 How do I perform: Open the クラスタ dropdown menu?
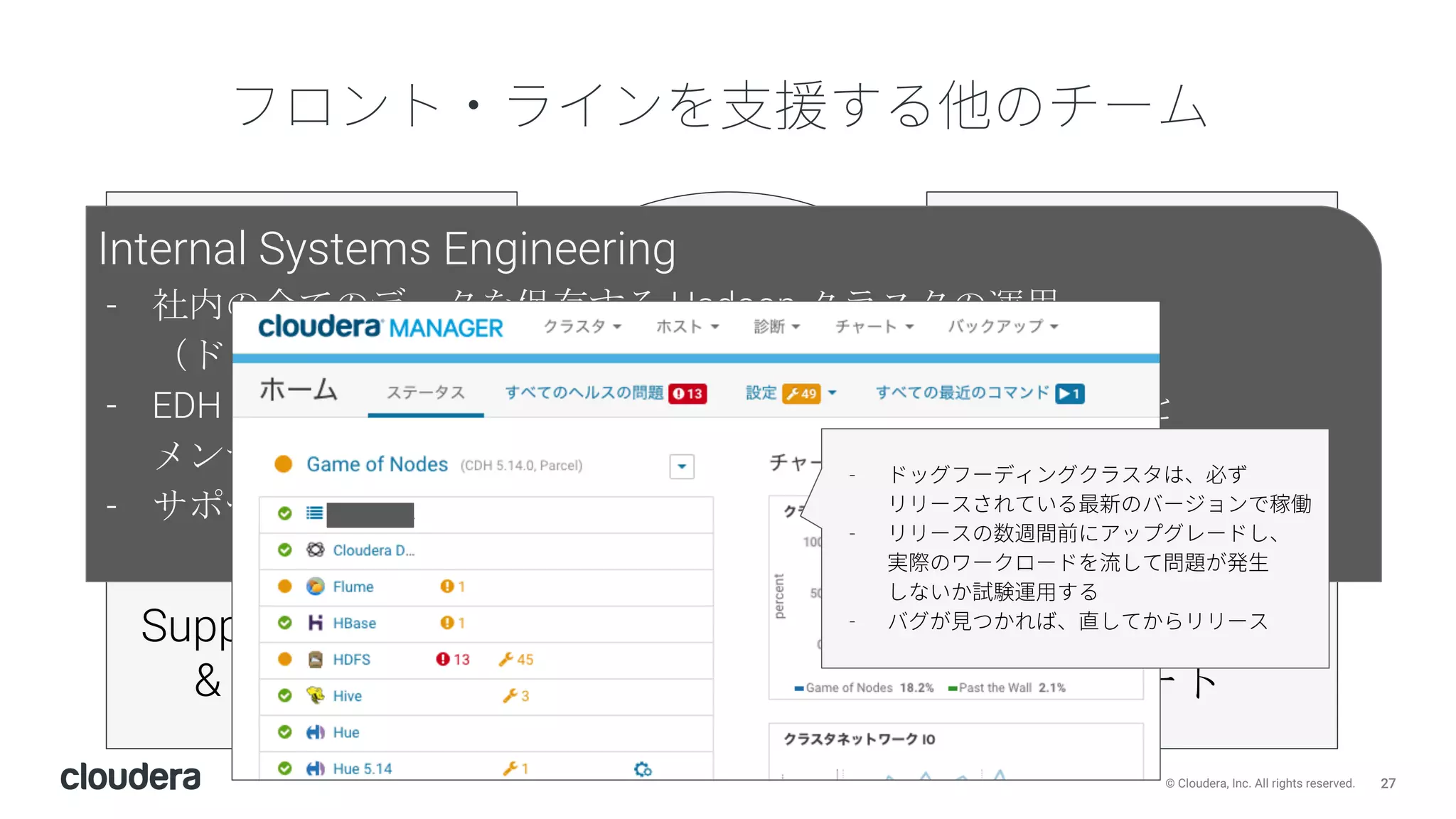coord(582,326)
